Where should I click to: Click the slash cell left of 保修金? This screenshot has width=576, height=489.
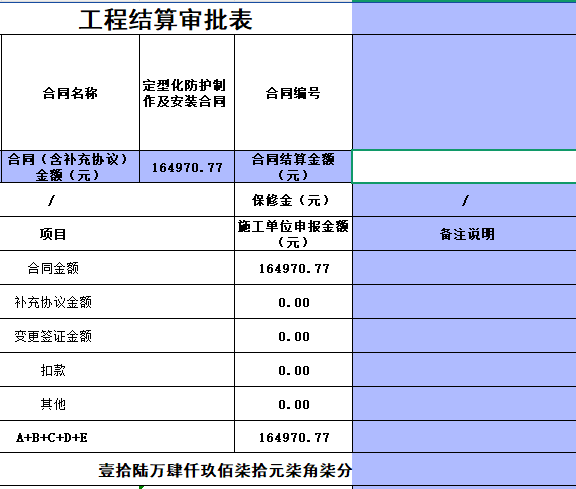(x=117, y=200)
